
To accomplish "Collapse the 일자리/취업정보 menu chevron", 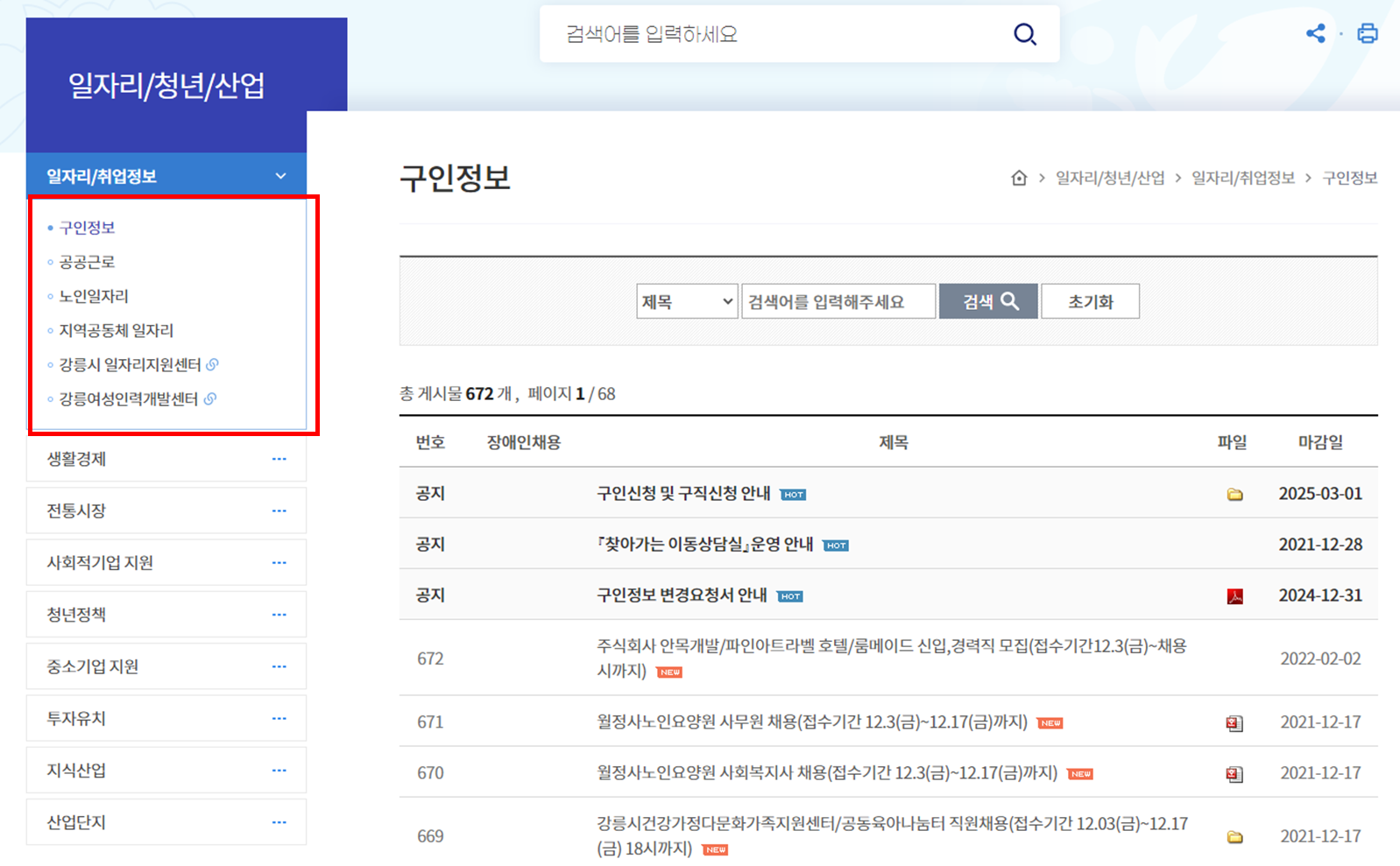I will tap(280, 176).
